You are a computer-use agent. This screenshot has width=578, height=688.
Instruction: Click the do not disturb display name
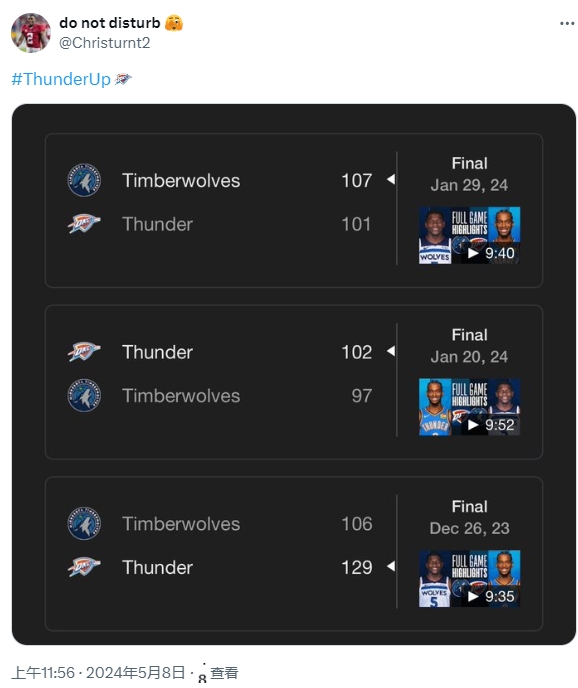[110, 23]
